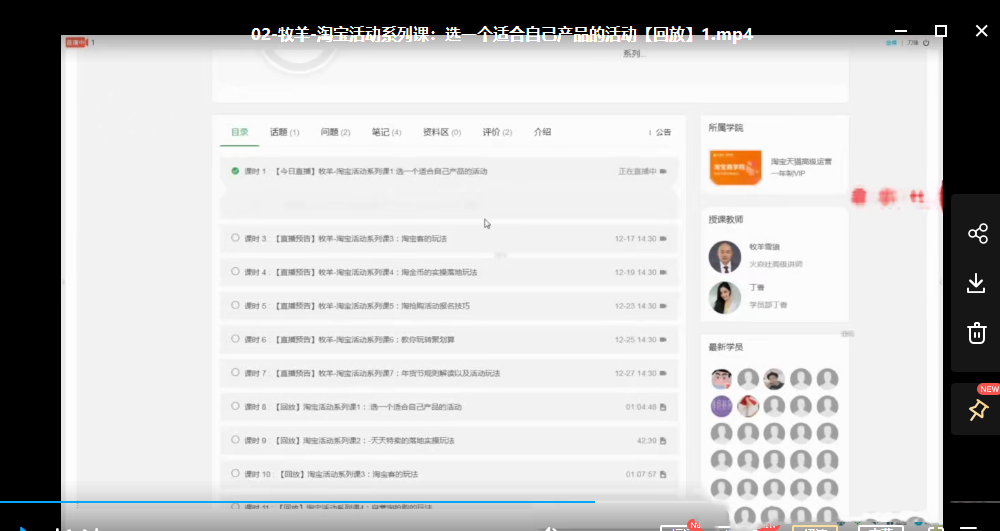1000x531 pixels.
Task: Select radio circle for 课时 5
Action: pyautogui.click(x=235, y=305)
